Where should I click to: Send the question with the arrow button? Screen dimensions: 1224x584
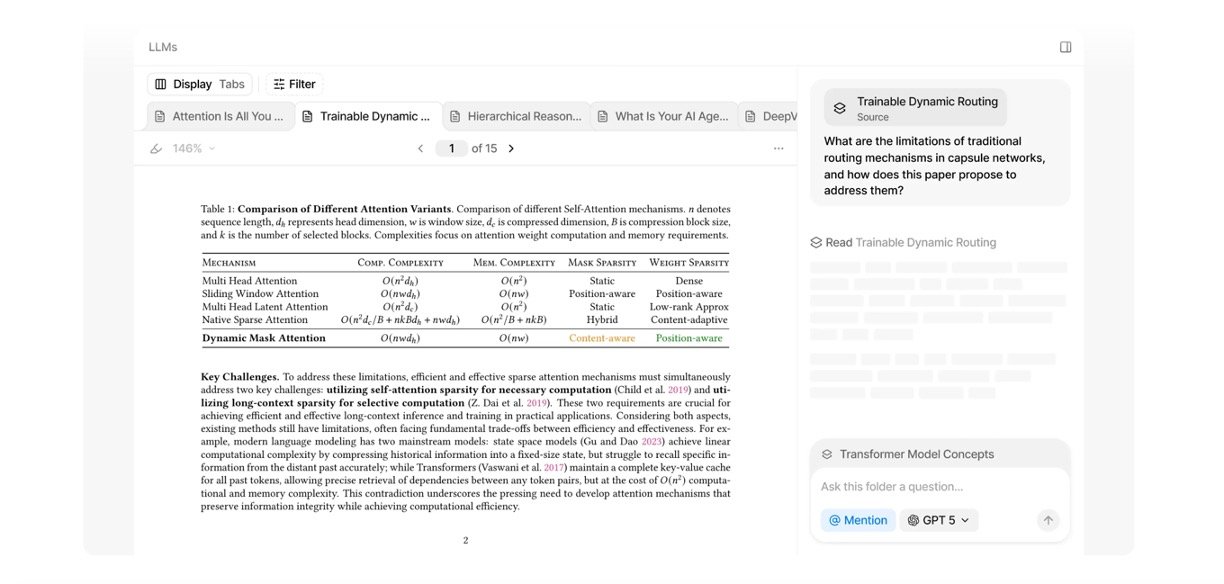point(1047,520)
